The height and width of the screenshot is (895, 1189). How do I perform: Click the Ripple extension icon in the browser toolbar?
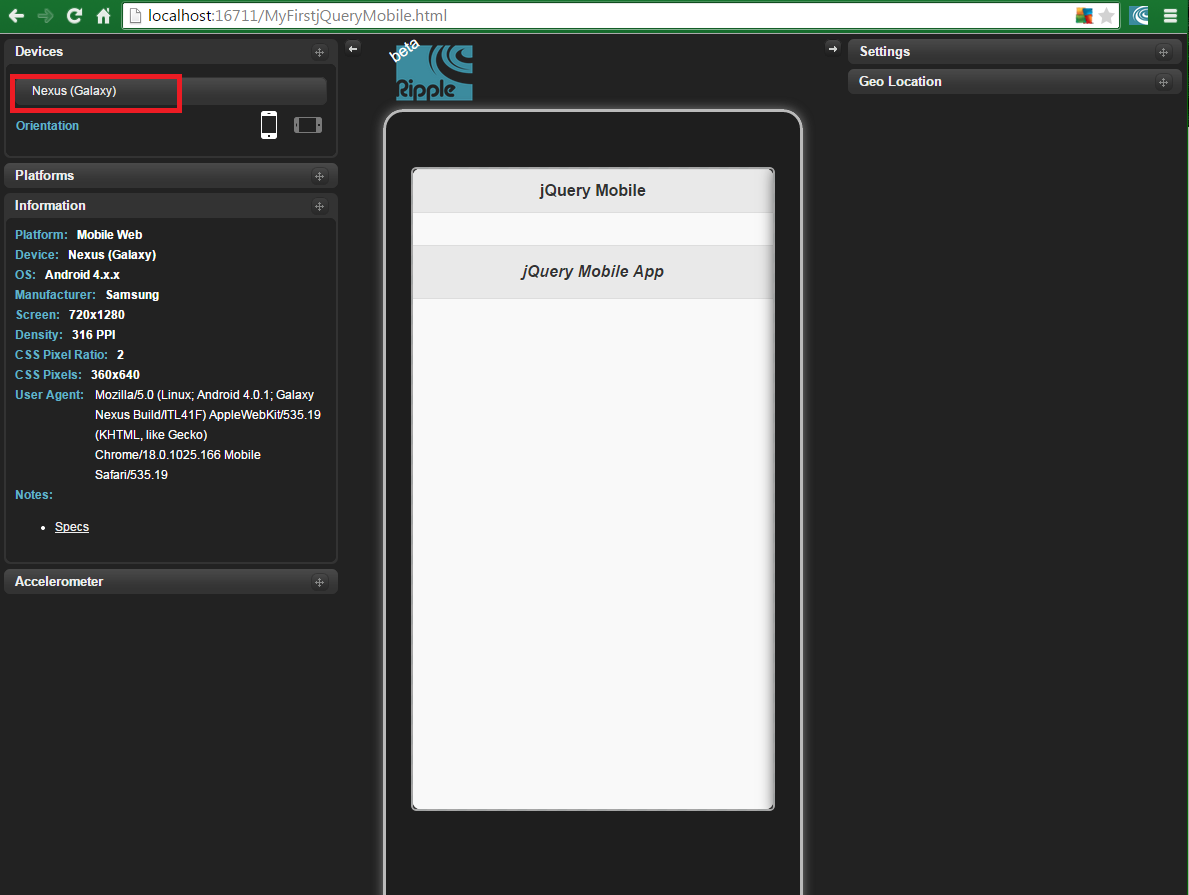click(1139, 16)
